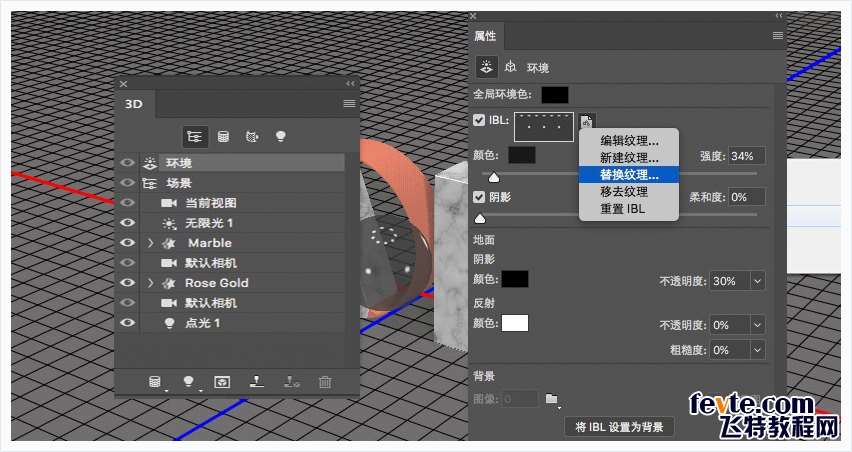
Task: Expand the Marble mesh tree item
Action: point(151,243)
